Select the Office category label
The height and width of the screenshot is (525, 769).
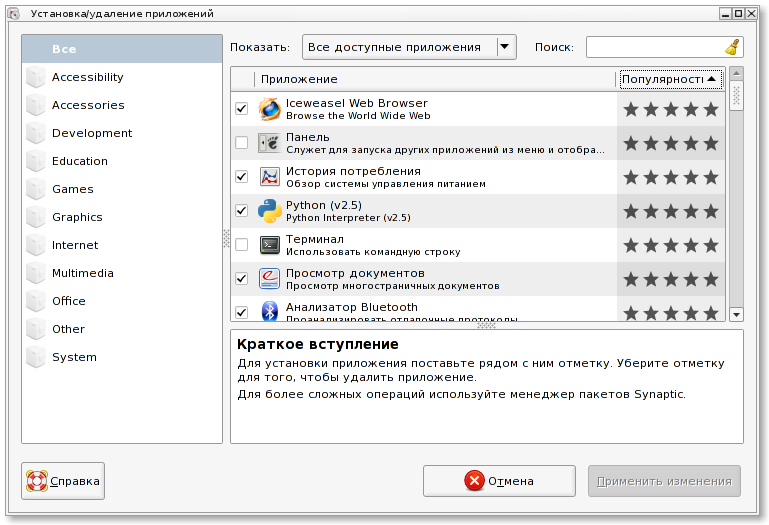point(69,301)
